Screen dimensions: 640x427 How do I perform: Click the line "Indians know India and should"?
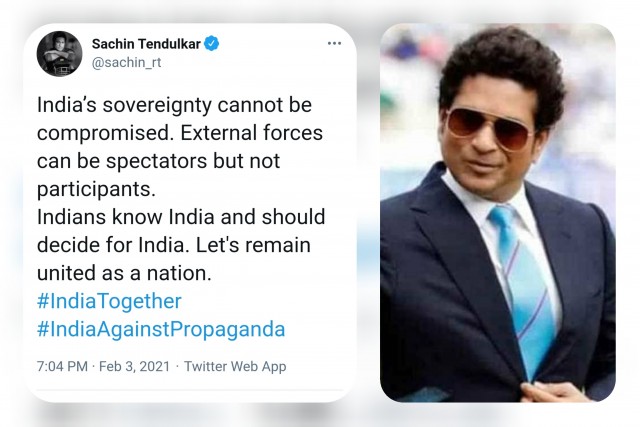pyautogui.click(x=181, y=217)
